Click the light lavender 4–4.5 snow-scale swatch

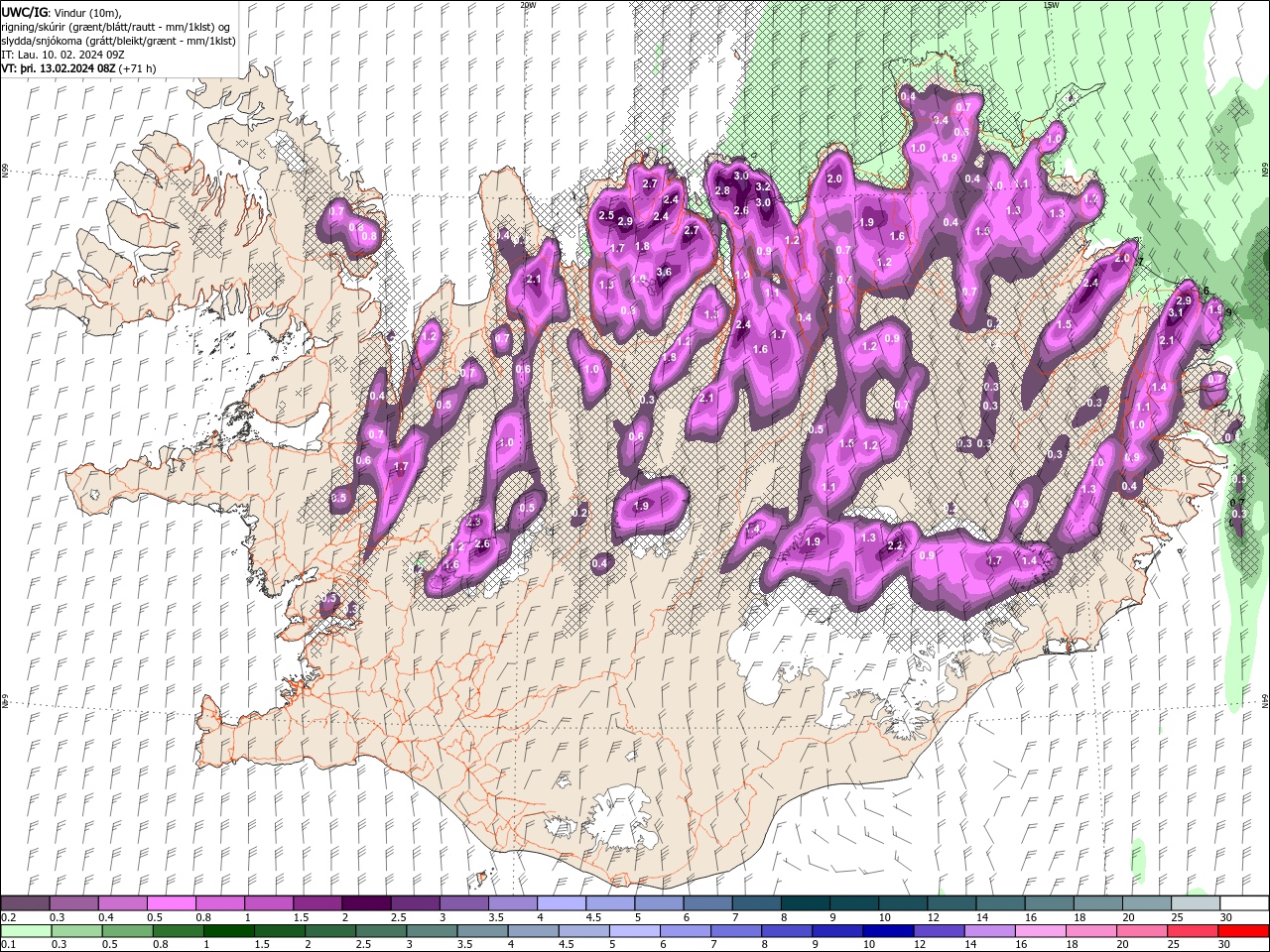561,903
